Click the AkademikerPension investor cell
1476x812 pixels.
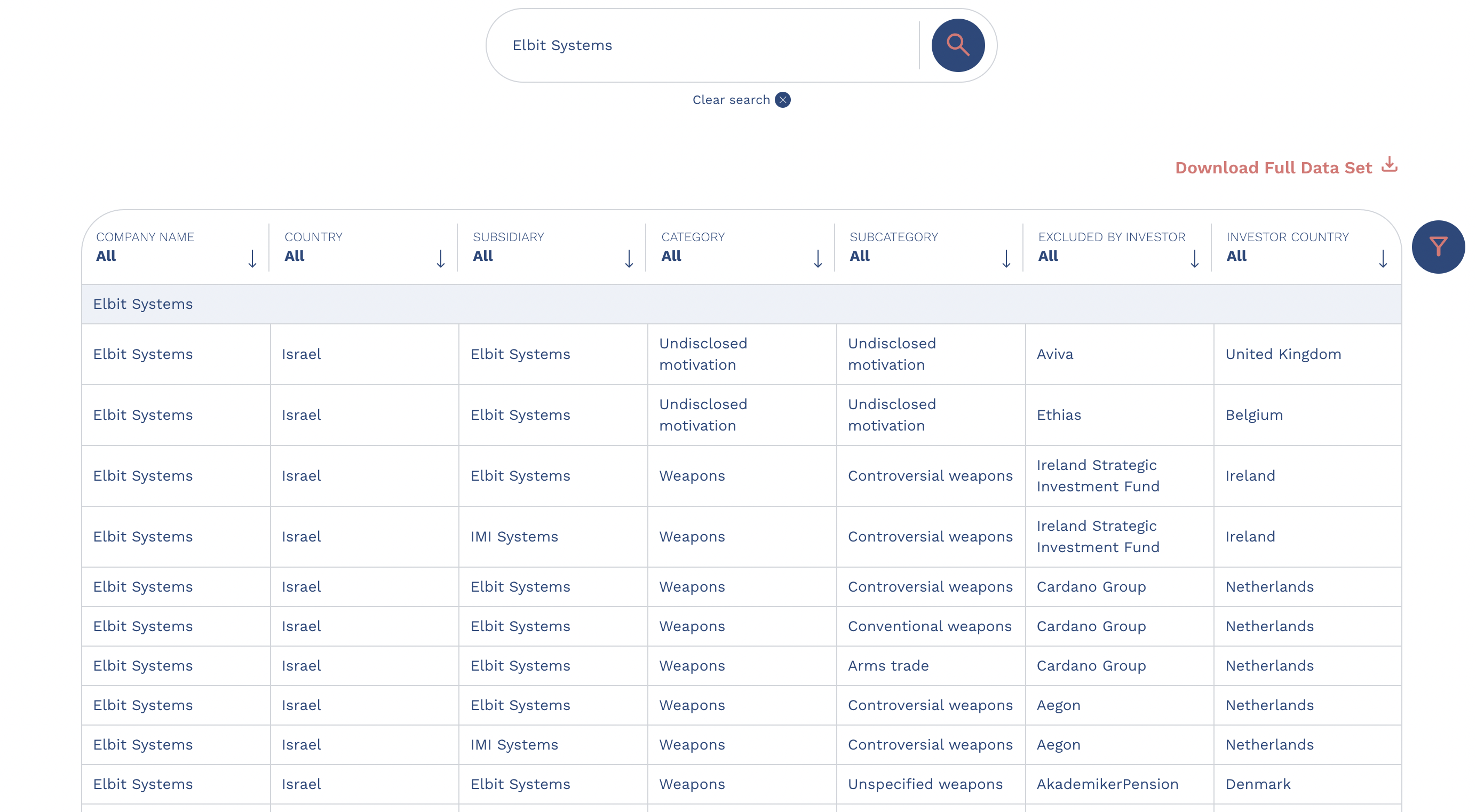1107,784
